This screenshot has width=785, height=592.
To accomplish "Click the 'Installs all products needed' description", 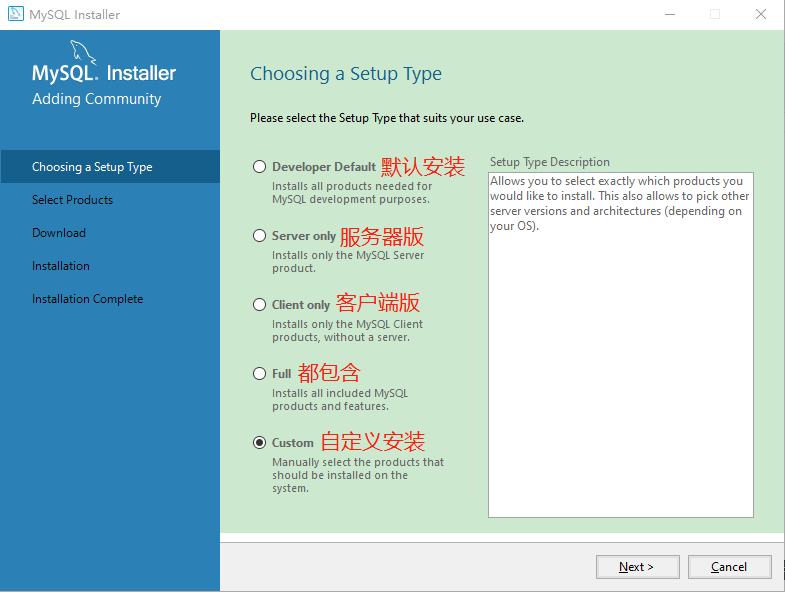I will point(352,192).
